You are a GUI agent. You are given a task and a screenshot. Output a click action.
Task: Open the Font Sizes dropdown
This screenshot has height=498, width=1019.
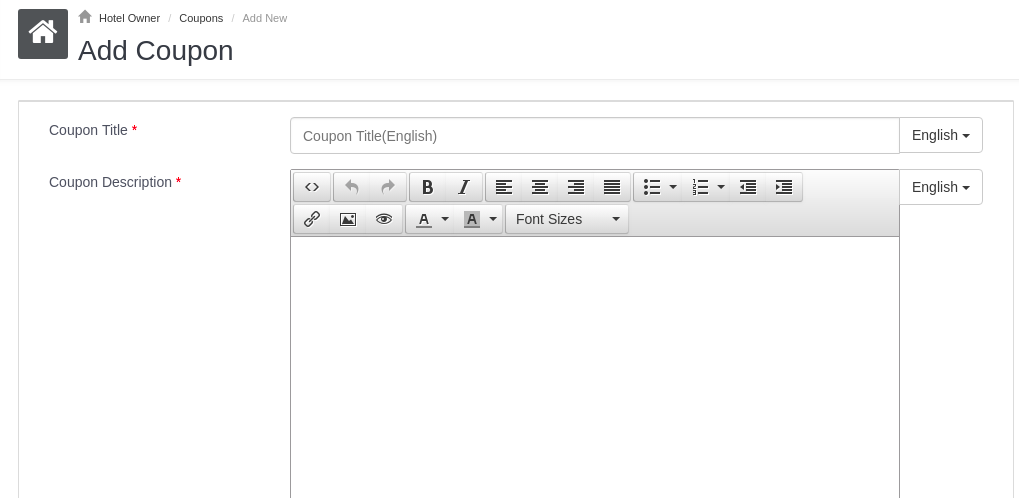[567, 219]
